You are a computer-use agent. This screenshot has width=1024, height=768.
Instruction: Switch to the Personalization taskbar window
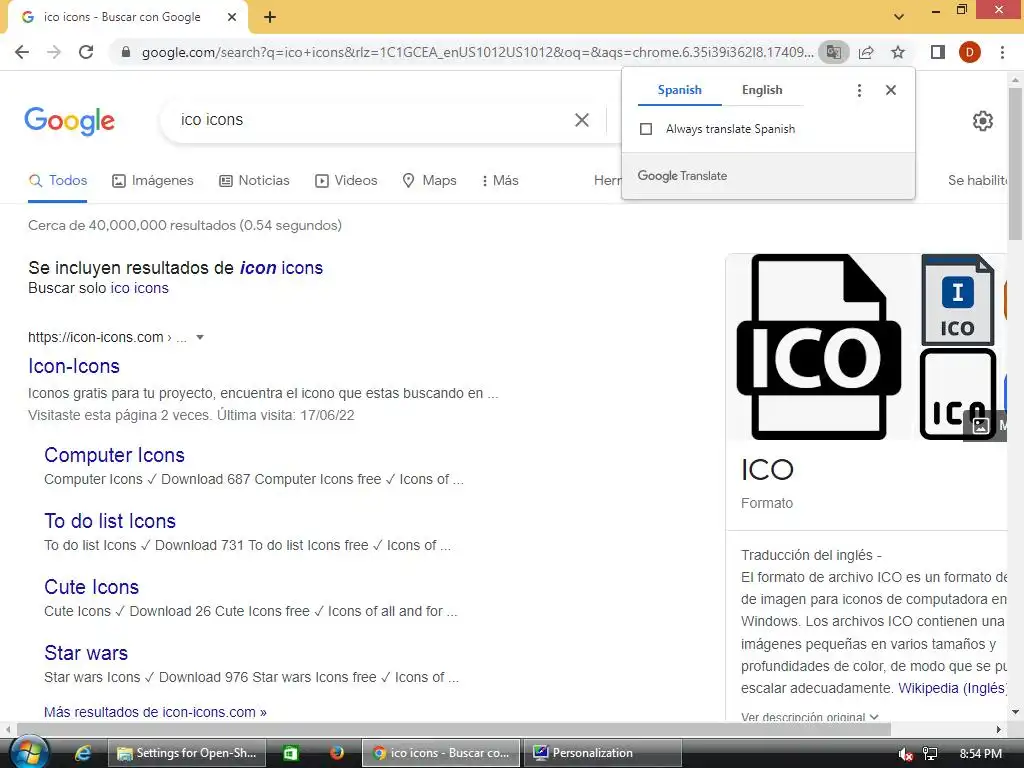click(603, 753)
